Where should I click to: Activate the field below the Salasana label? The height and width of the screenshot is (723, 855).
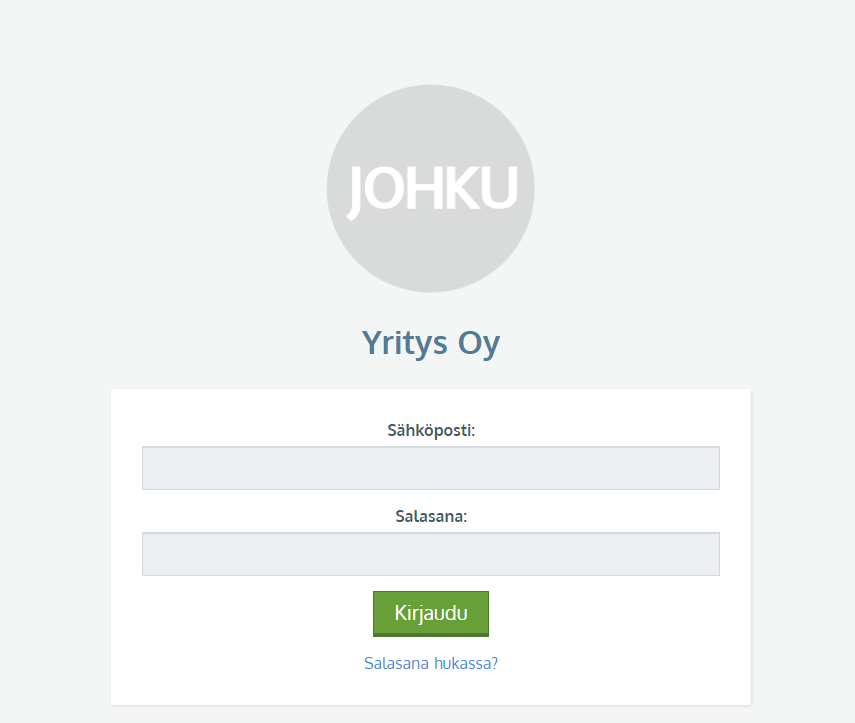[x=431, y=554]
